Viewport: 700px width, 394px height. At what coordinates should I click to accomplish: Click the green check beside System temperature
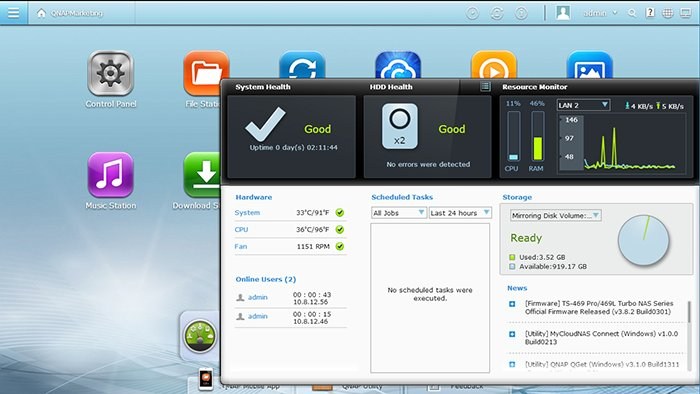click(340, 213)
